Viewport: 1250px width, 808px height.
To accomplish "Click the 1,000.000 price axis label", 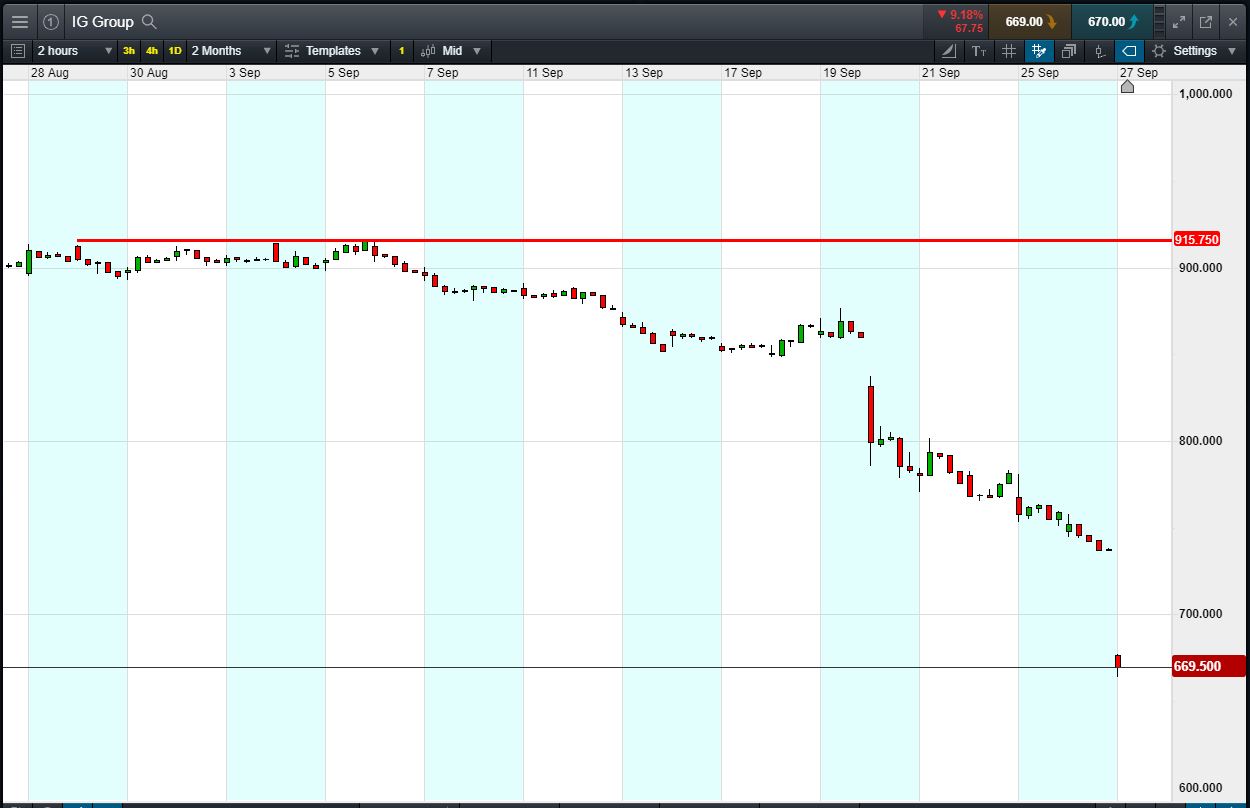I will (1206, 94).
